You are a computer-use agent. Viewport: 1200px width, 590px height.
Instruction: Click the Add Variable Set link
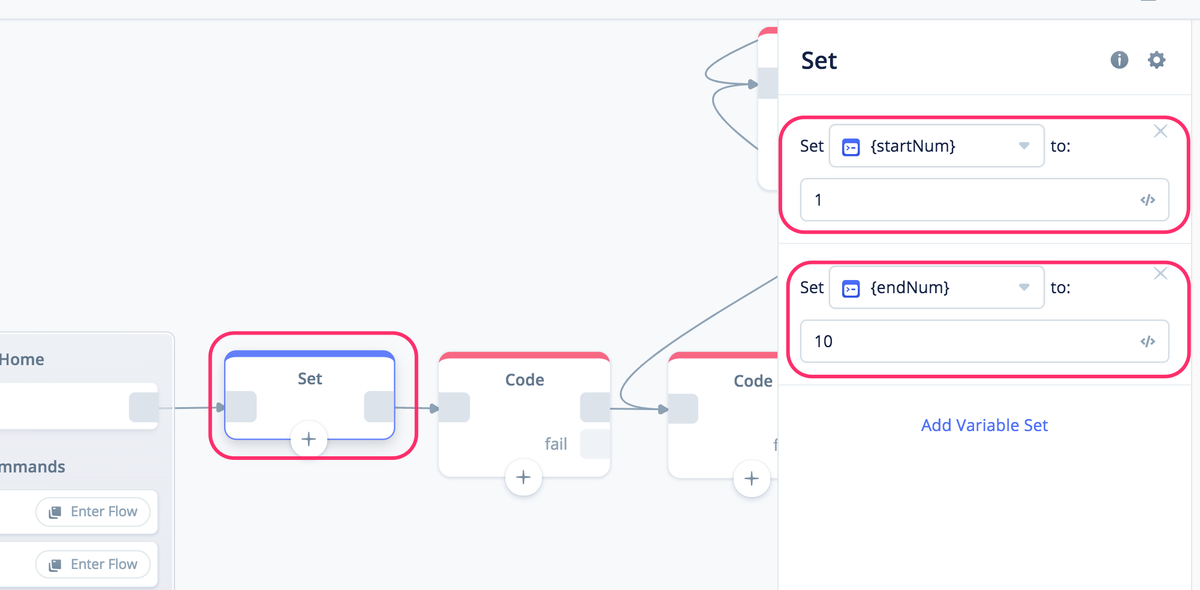point(984,425)
